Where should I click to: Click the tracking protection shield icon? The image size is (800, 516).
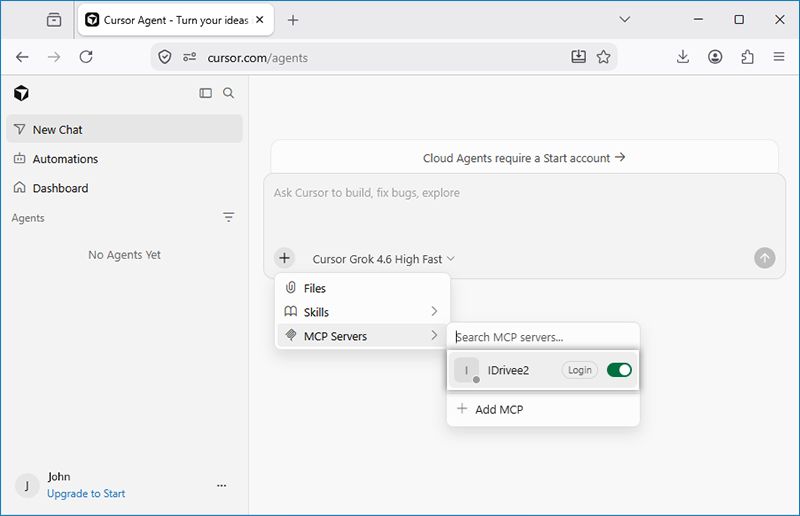tap(164, 57)
